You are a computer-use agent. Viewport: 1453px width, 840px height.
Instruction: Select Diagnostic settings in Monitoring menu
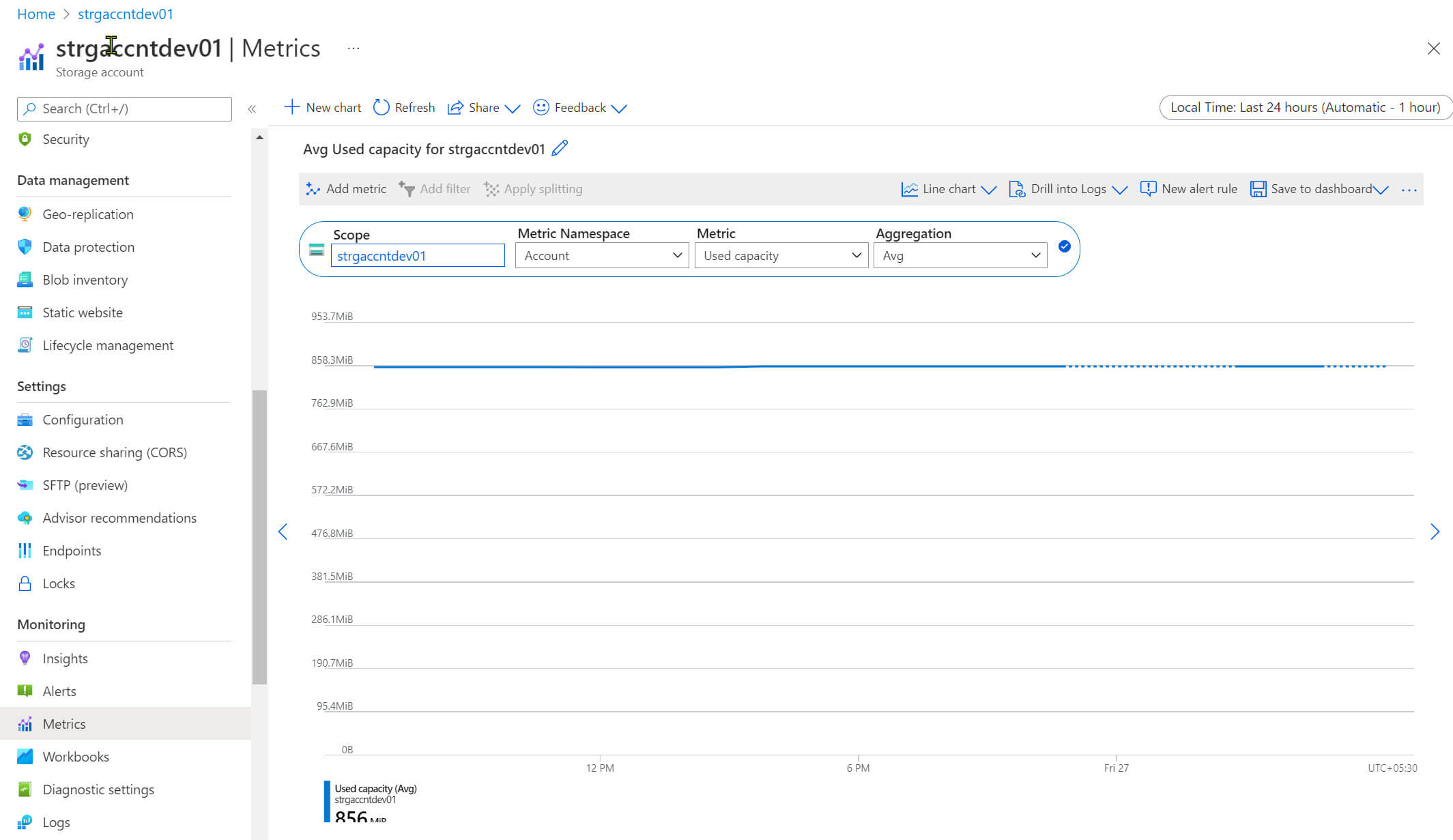pos(98,790)
